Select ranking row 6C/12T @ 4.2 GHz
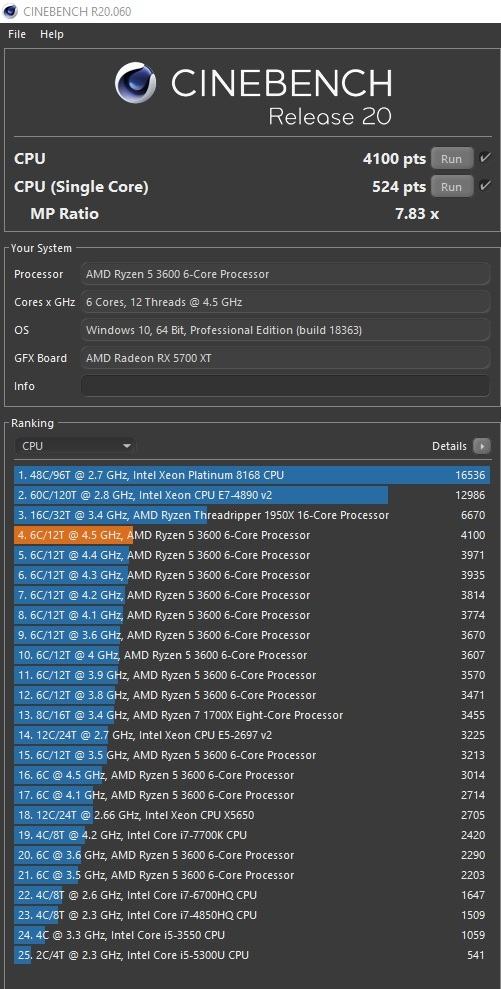The image size is (501, 989). coord(252,595)
